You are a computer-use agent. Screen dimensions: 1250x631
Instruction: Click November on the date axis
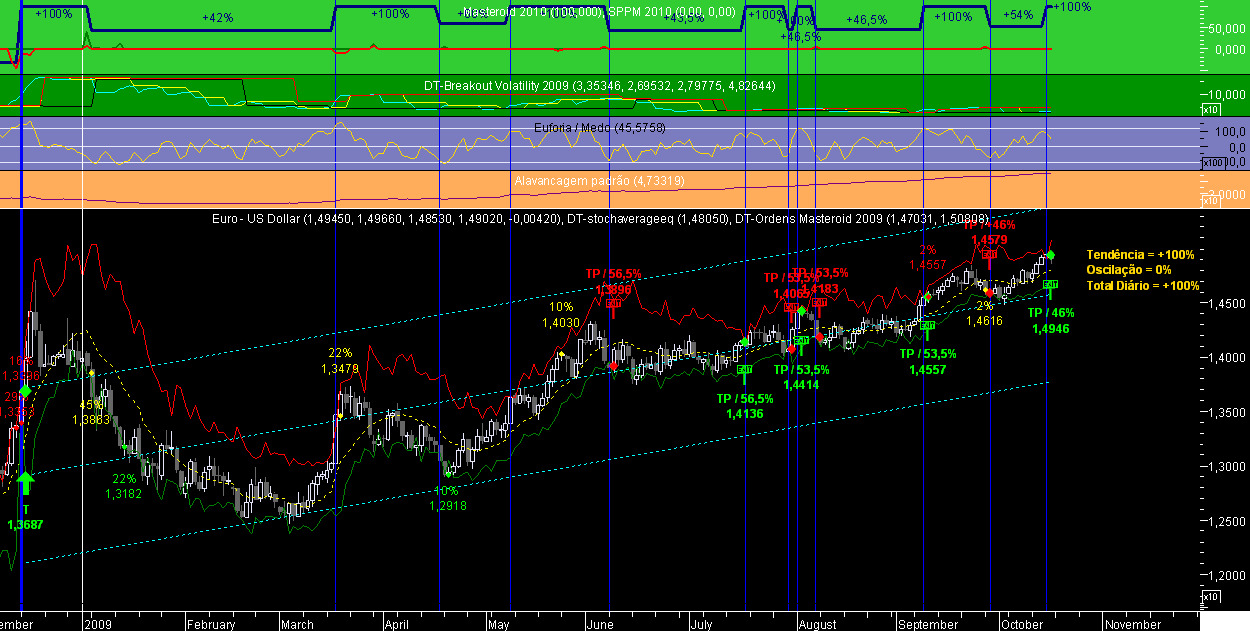tap(1133, 624)
